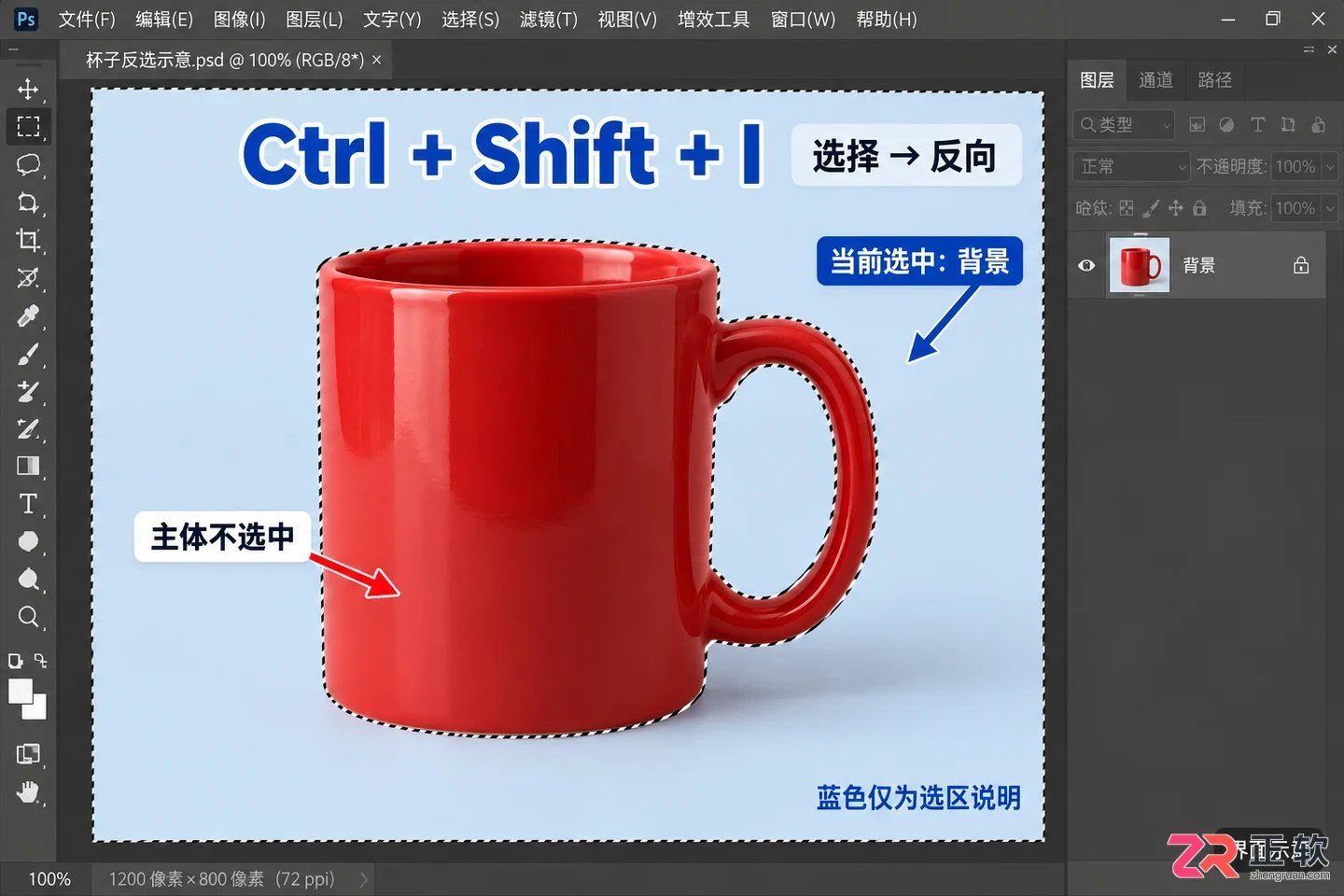Select the Lasso tool

28,165
